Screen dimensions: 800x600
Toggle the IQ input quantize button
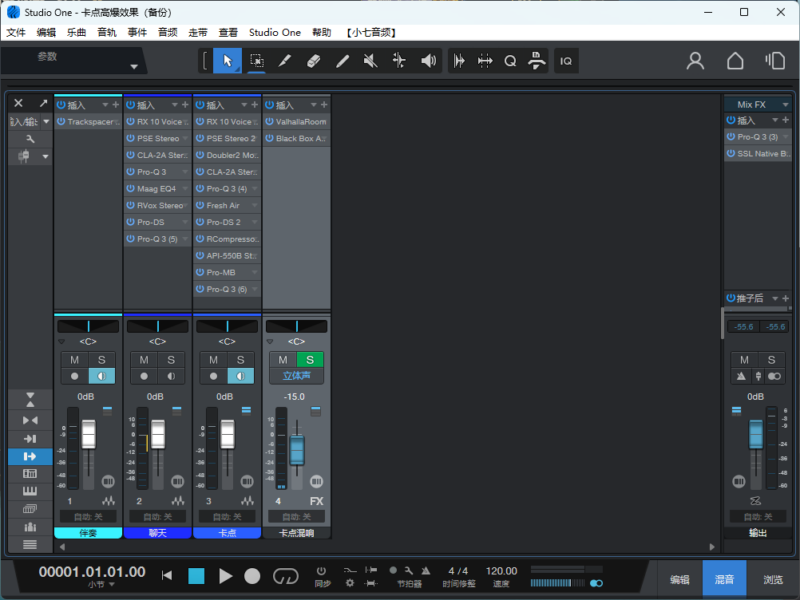[x=566, y=61]
